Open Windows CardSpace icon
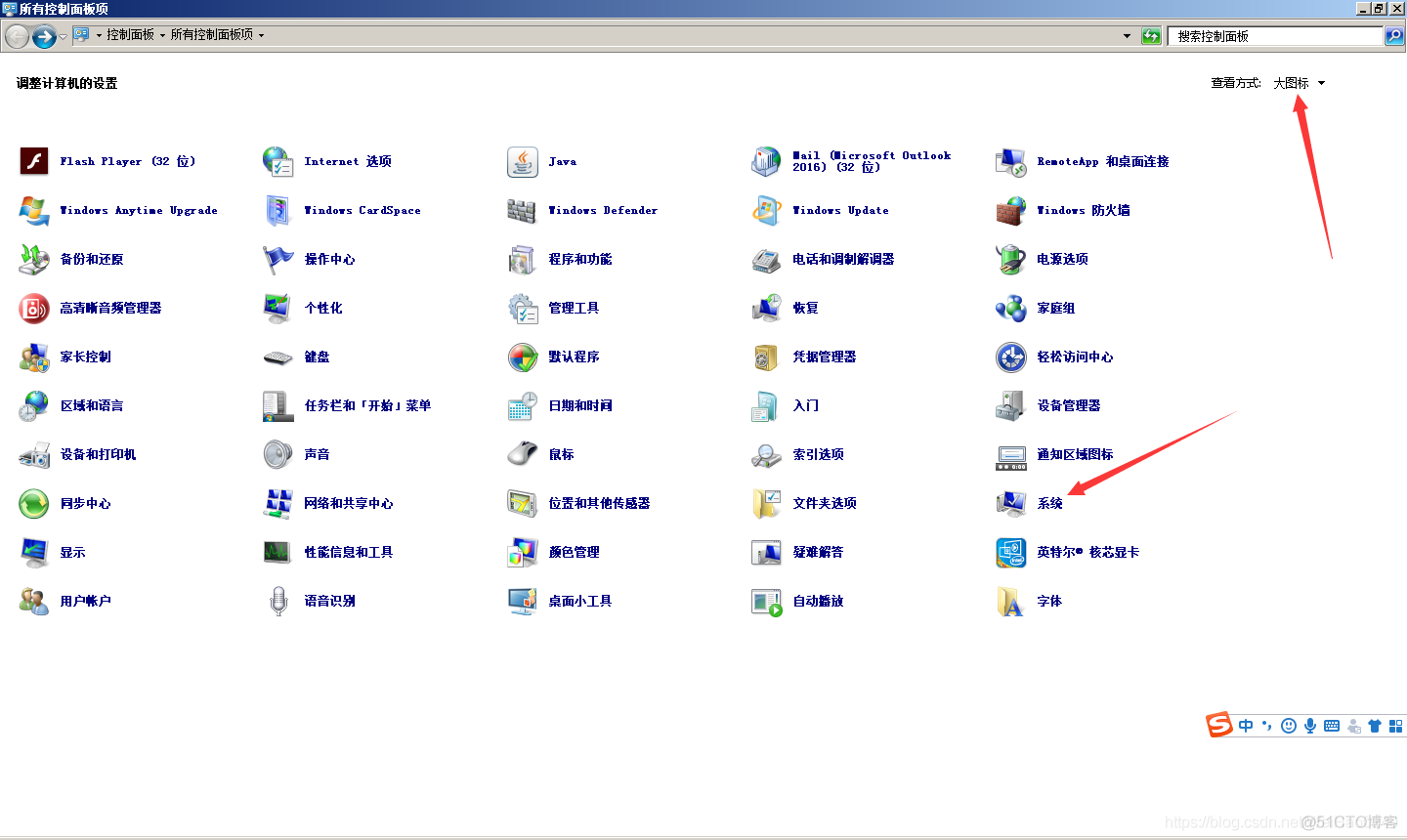 [x=278, y=210]
